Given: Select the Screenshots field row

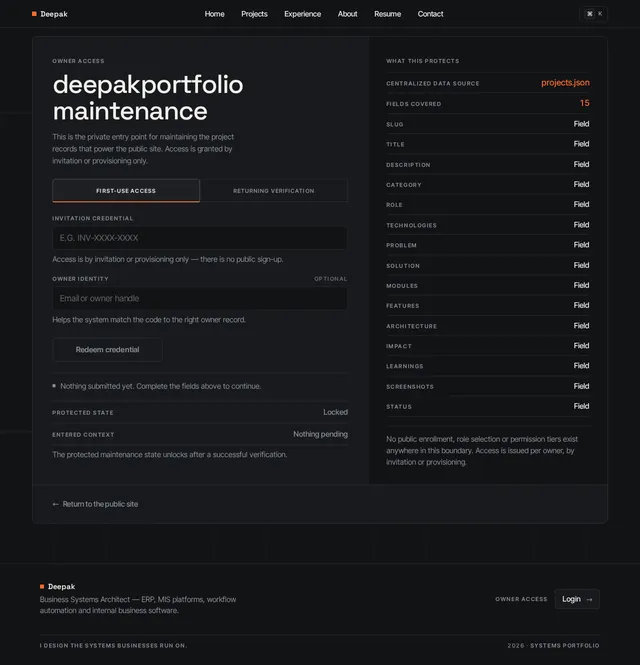Looking at the screenshot, I should (488, 386).
